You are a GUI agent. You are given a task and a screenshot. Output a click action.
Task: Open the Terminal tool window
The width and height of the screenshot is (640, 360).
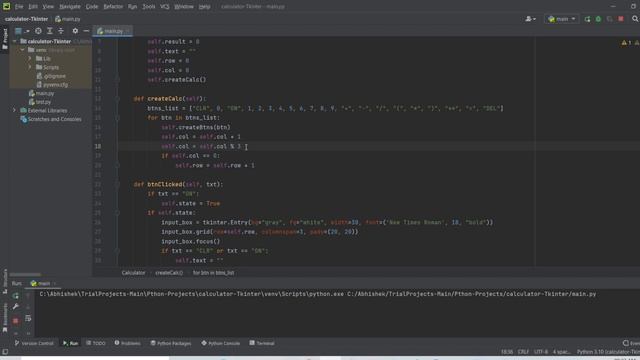262,343
